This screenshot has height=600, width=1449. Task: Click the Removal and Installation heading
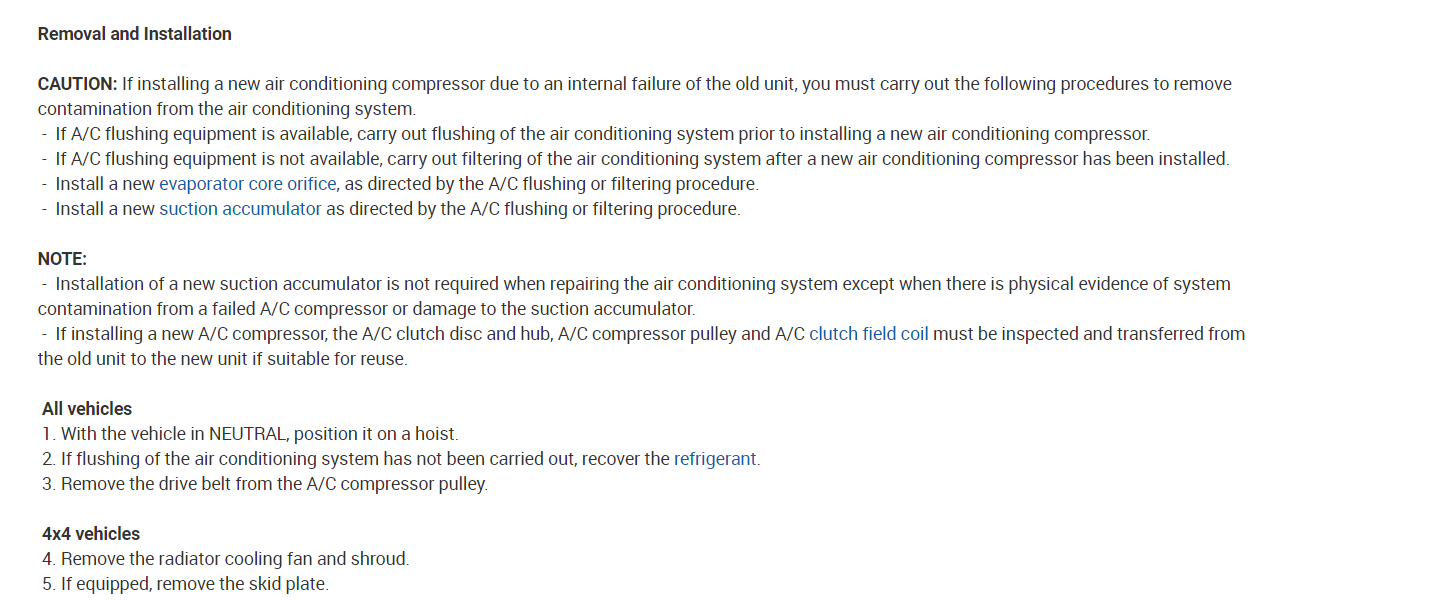[x=134, y=34]
